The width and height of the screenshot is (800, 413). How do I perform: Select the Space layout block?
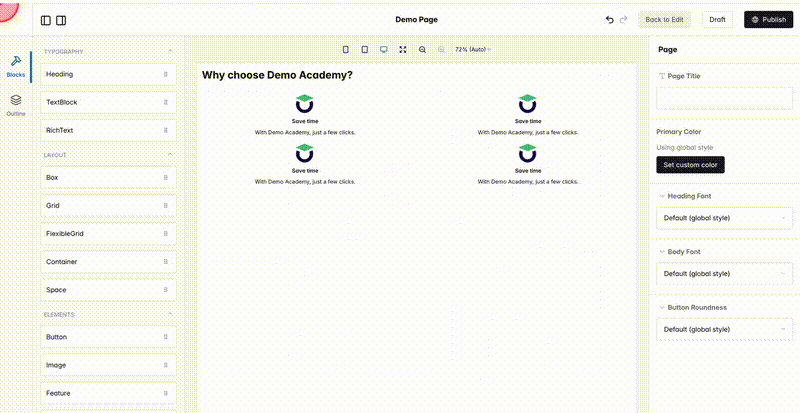(x=108, y=290)
